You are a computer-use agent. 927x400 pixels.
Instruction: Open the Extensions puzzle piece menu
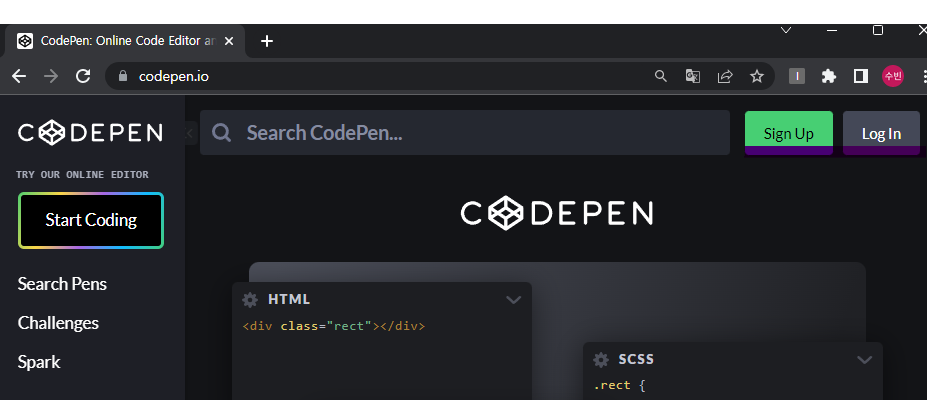[829, 76]
